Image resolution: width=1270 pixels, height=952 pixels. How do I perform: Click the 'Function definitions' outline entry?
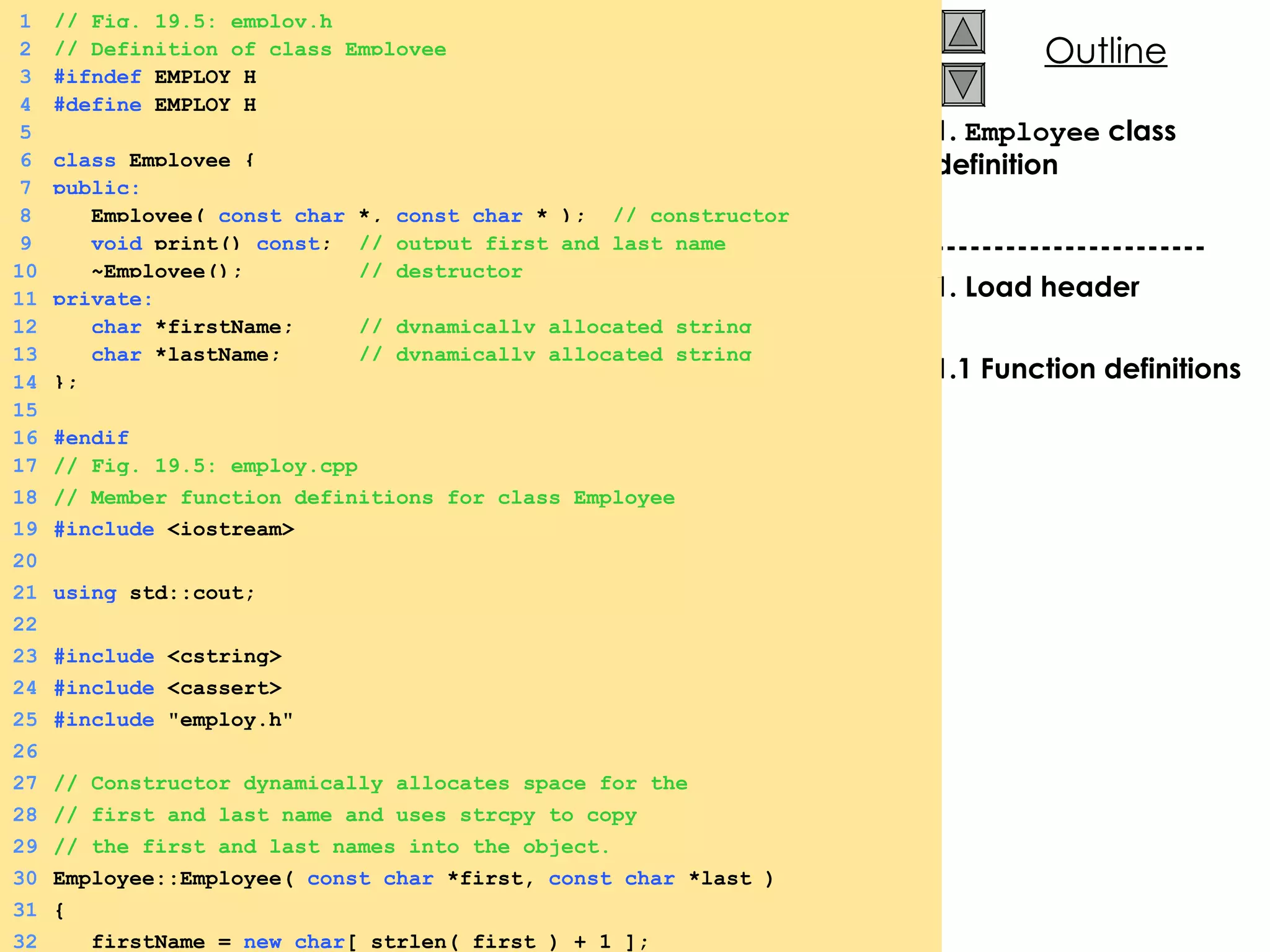tap(1091, 369)
